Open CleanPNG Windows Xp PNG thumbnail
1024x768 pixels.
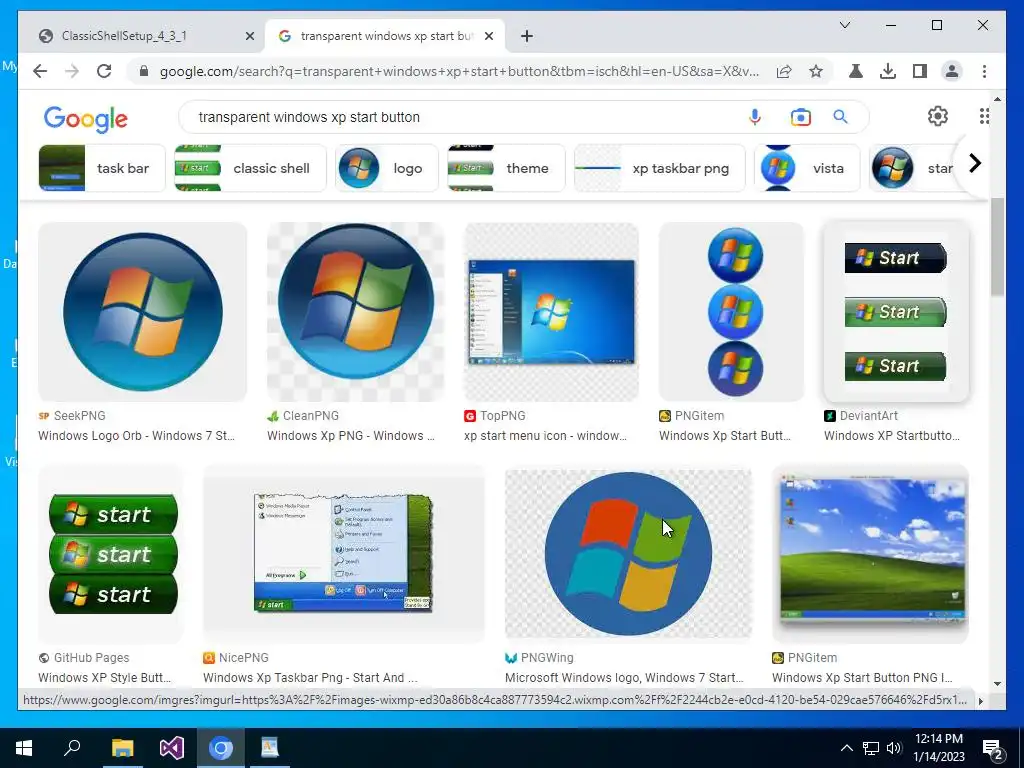tap(355, 312)
